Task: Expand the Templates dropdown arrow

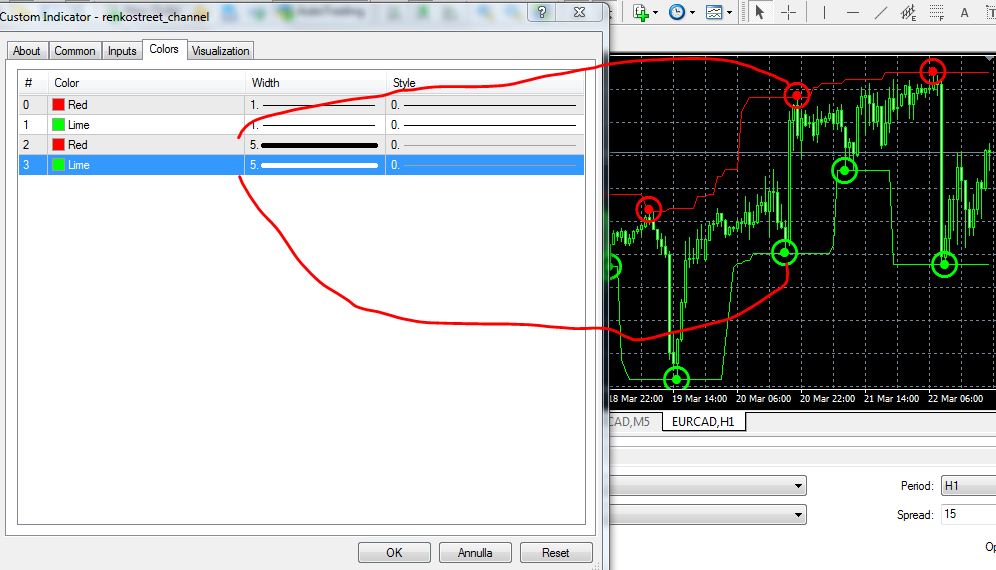Action: [729, 12]
